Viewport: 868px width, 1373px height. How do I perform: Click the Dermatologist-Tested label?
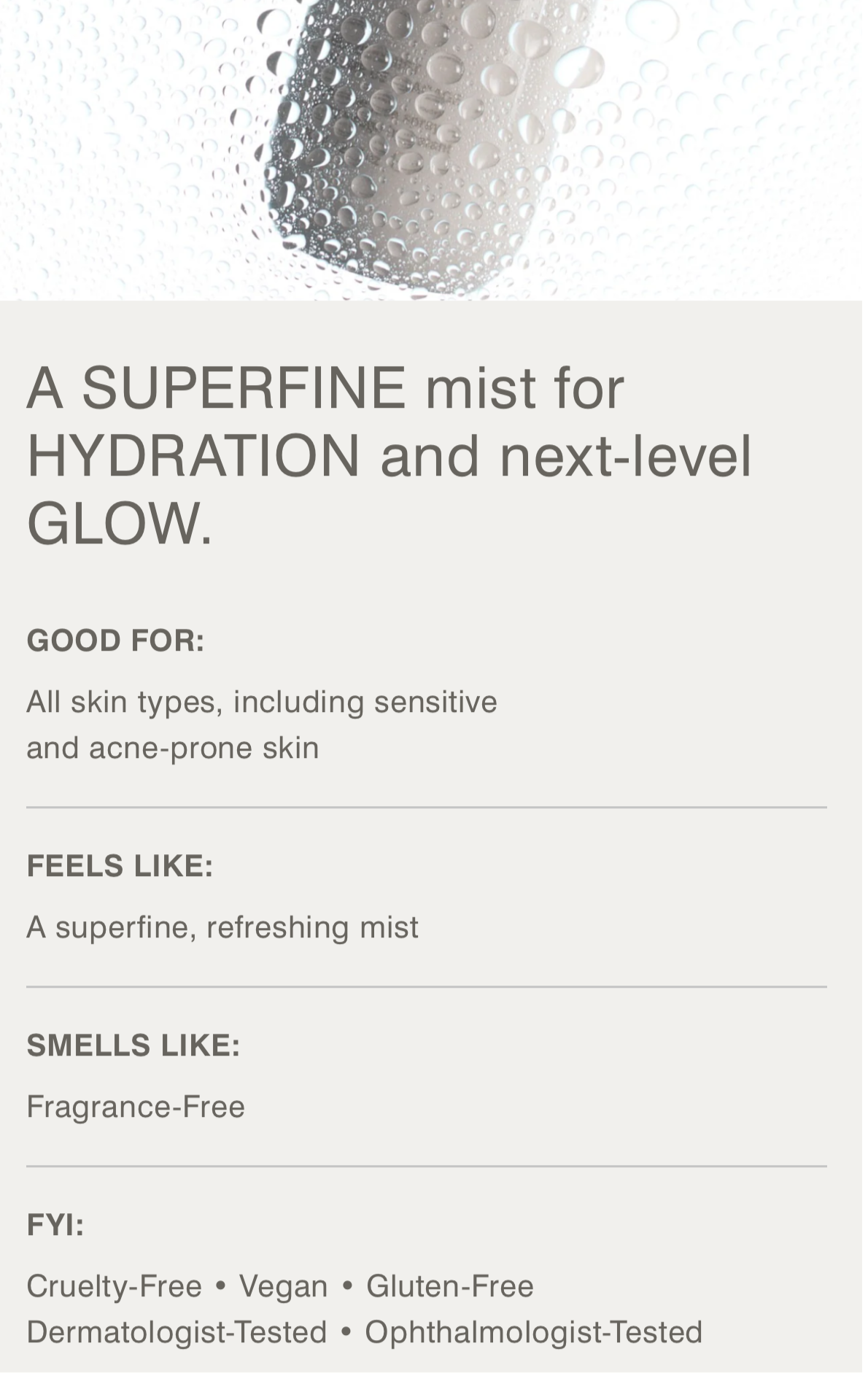(x=177, y=1332)
